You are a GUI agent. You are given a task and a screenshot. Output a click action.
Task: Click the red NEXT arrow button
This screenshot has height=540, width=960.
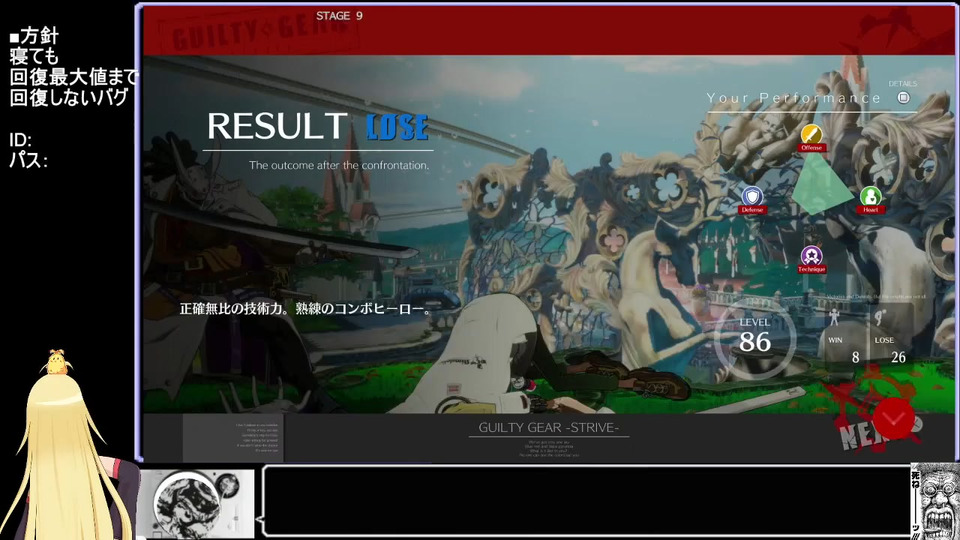(x=893, y=419)
